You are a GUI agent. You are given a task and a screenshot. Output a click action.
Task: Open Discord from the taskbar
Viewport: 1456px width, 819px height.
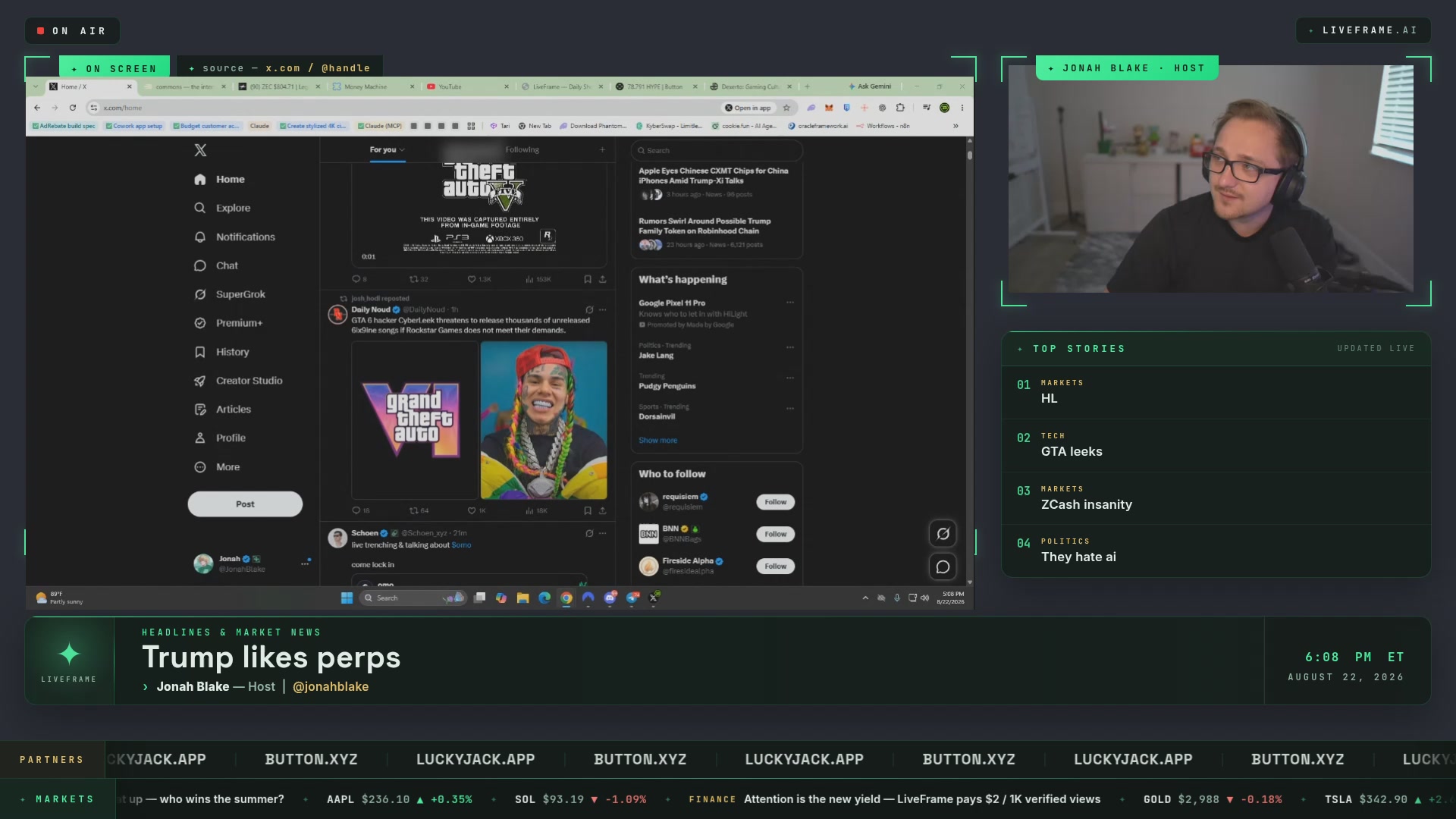[x=610, y=598]
